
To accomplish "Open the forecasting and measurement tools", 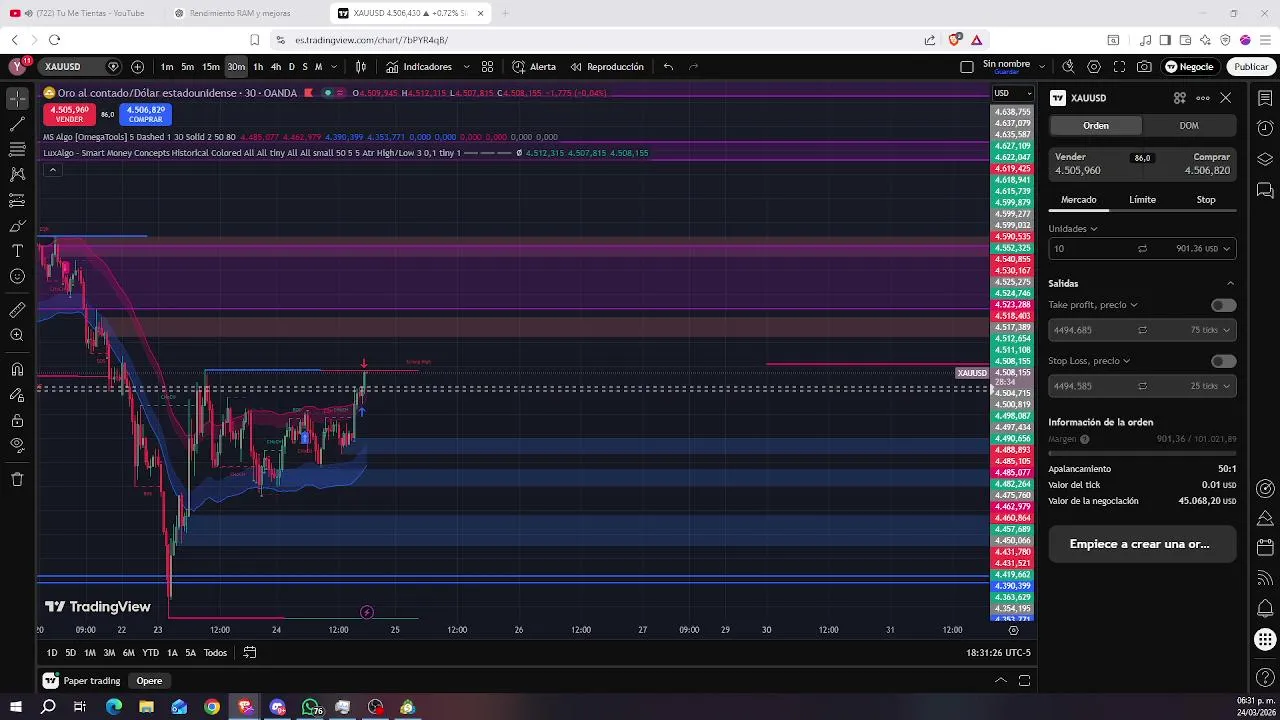I will pyautogui.click(x=17, y=200).
